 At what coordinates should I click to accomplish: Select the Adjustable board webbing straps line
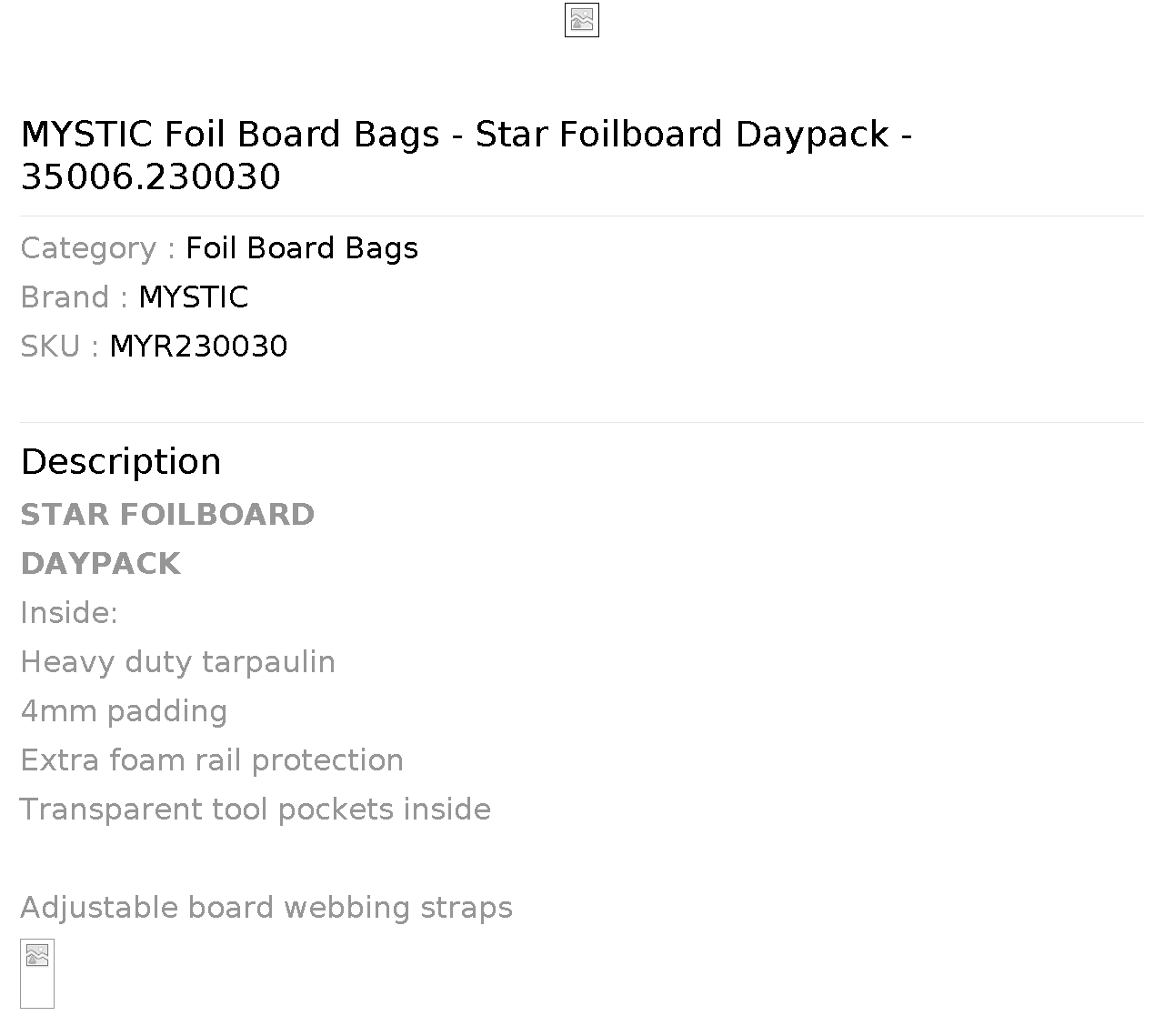pyautogui.click(x=266, y=908)
